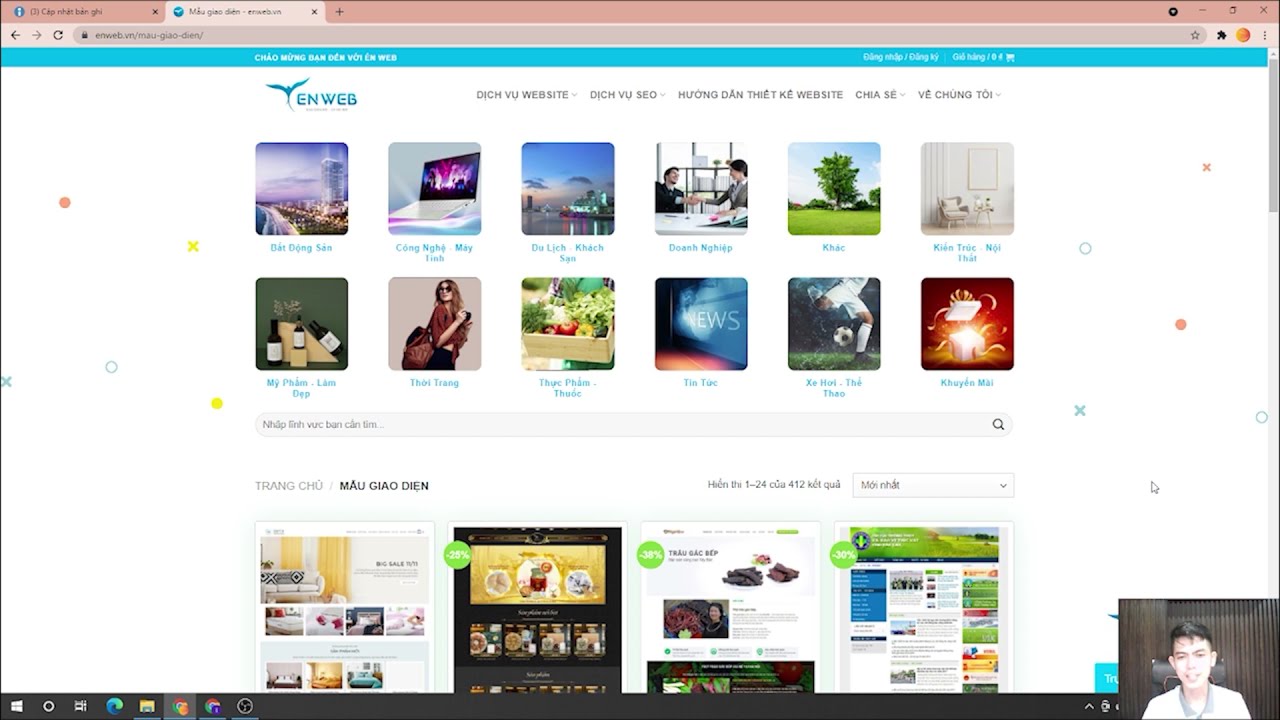
Task: Select the Thực Phẩm - Thuốc vegetables thumbnail
Action: click(568, 324)
